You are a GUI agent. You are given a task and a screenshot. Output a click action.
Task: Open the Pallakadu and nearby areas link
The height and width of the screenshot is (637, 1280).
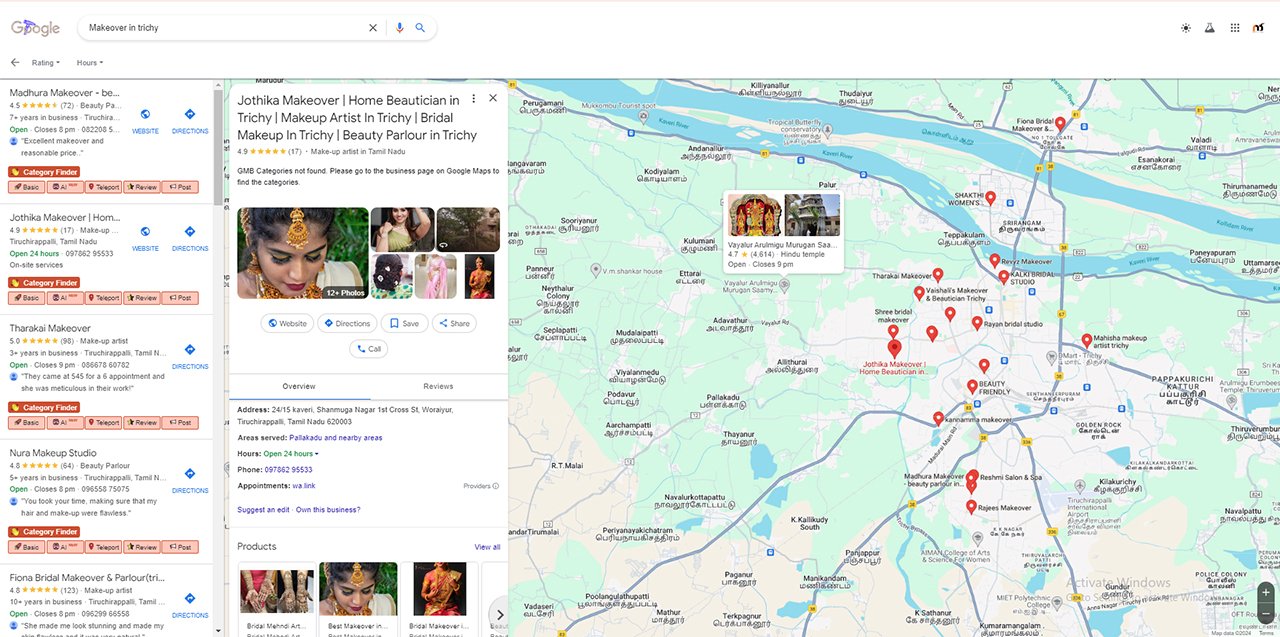[336, 438]
